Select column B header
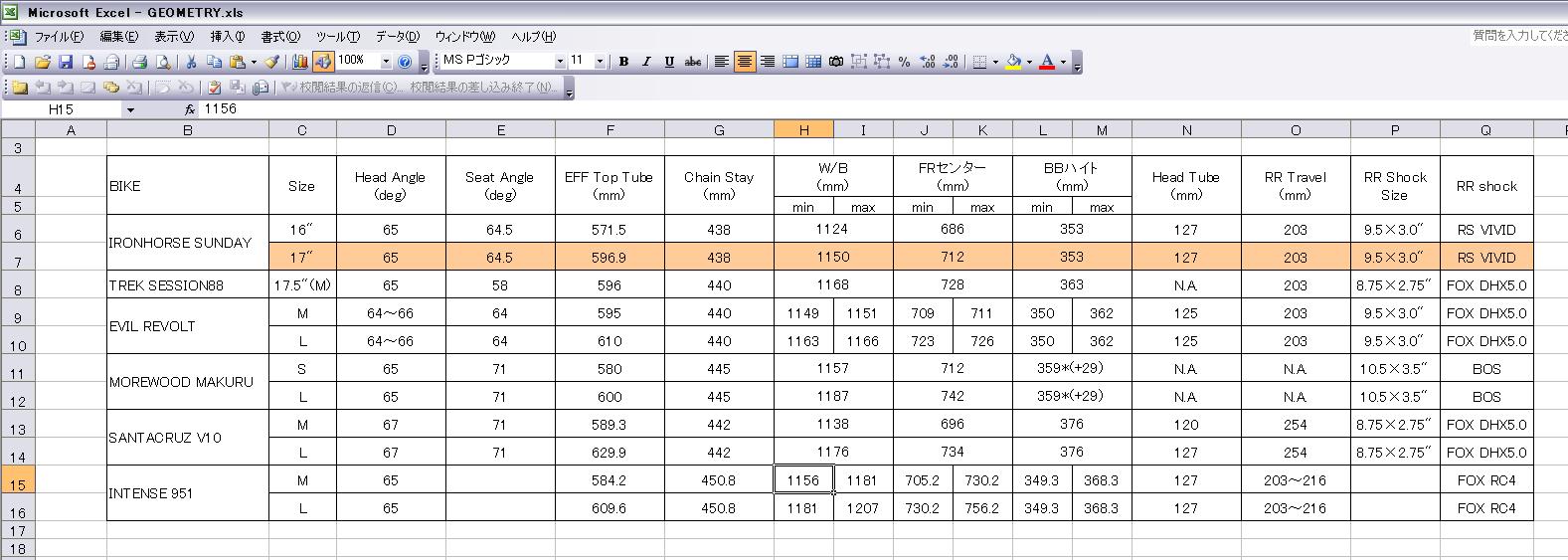1568x560 pixels. coord(187,129)
